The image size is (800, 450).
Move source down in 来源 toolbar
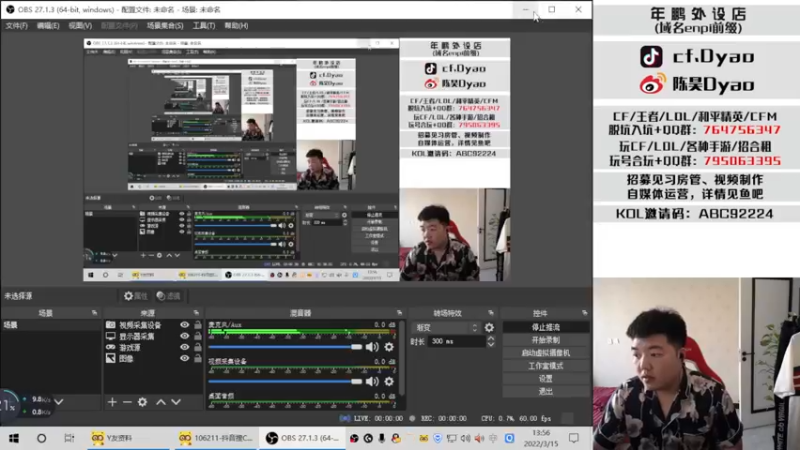(176, 402)
